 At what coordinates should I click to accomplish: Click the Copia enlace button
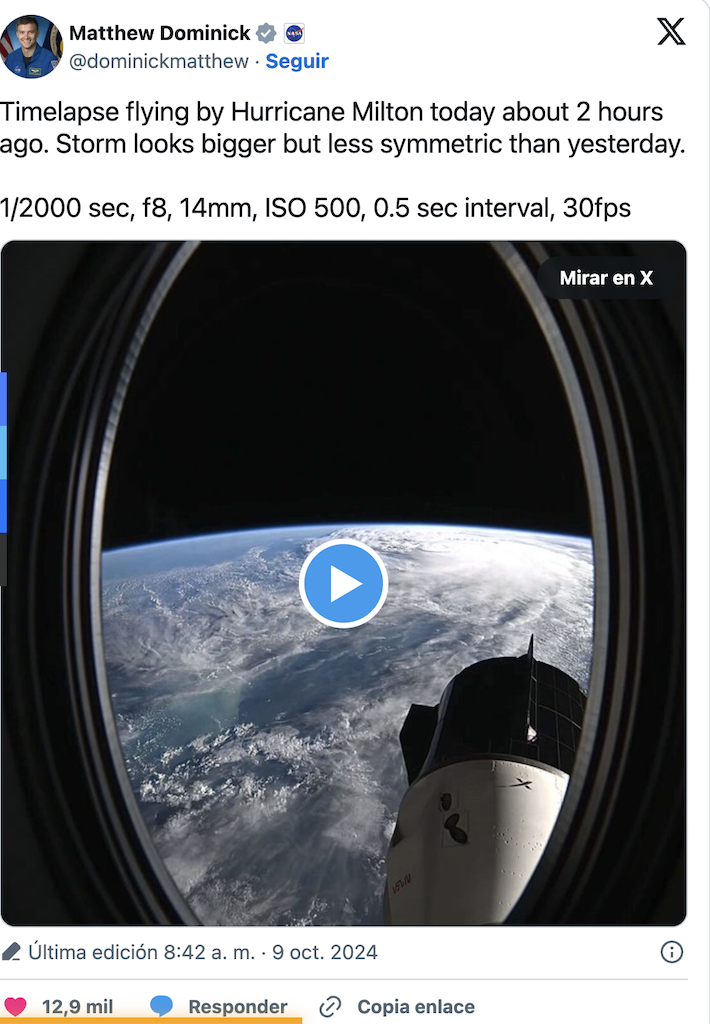[x=416, y=1006]
